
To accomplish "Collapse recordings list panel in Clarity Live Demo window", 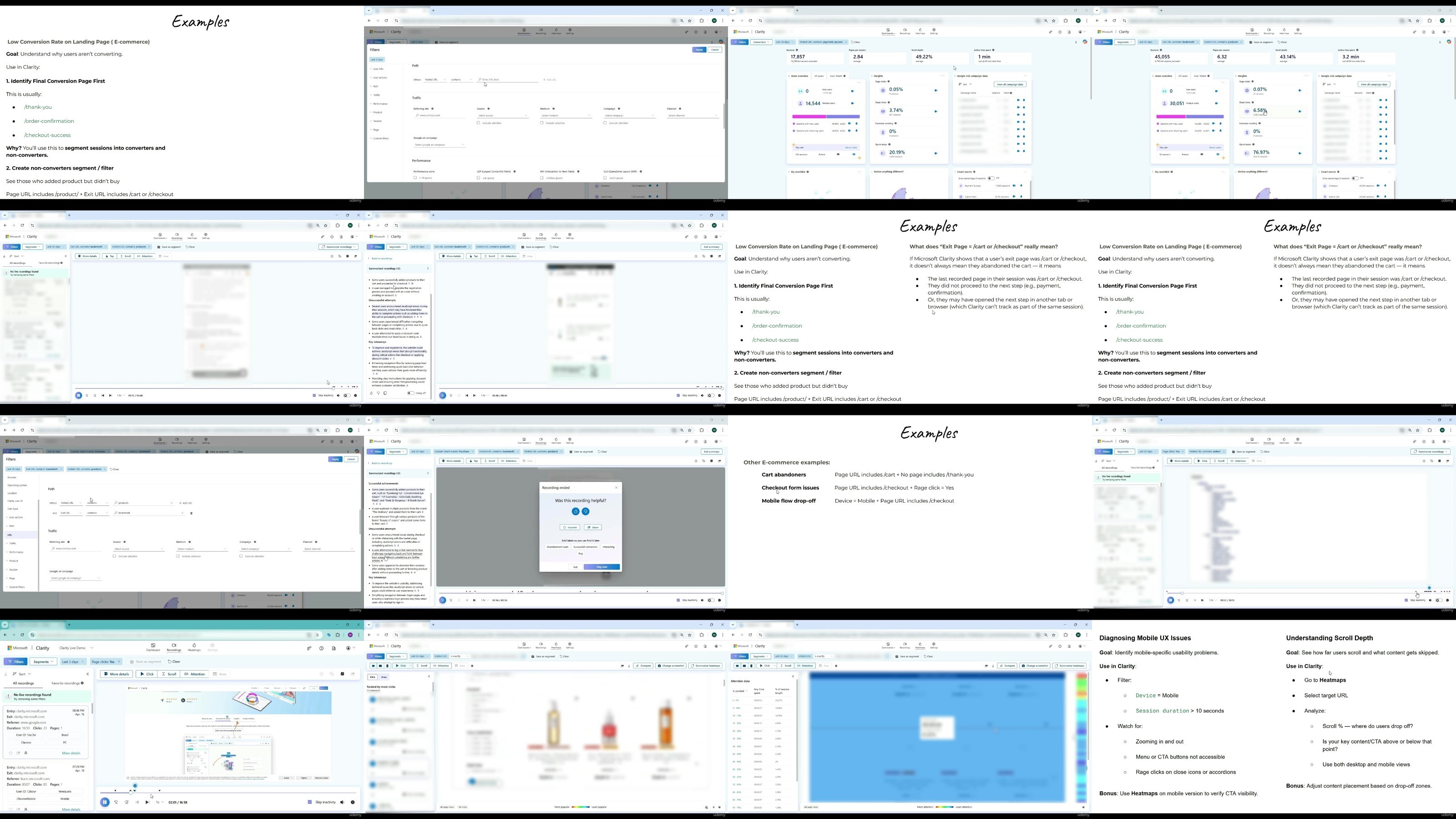I will (88, 674).
